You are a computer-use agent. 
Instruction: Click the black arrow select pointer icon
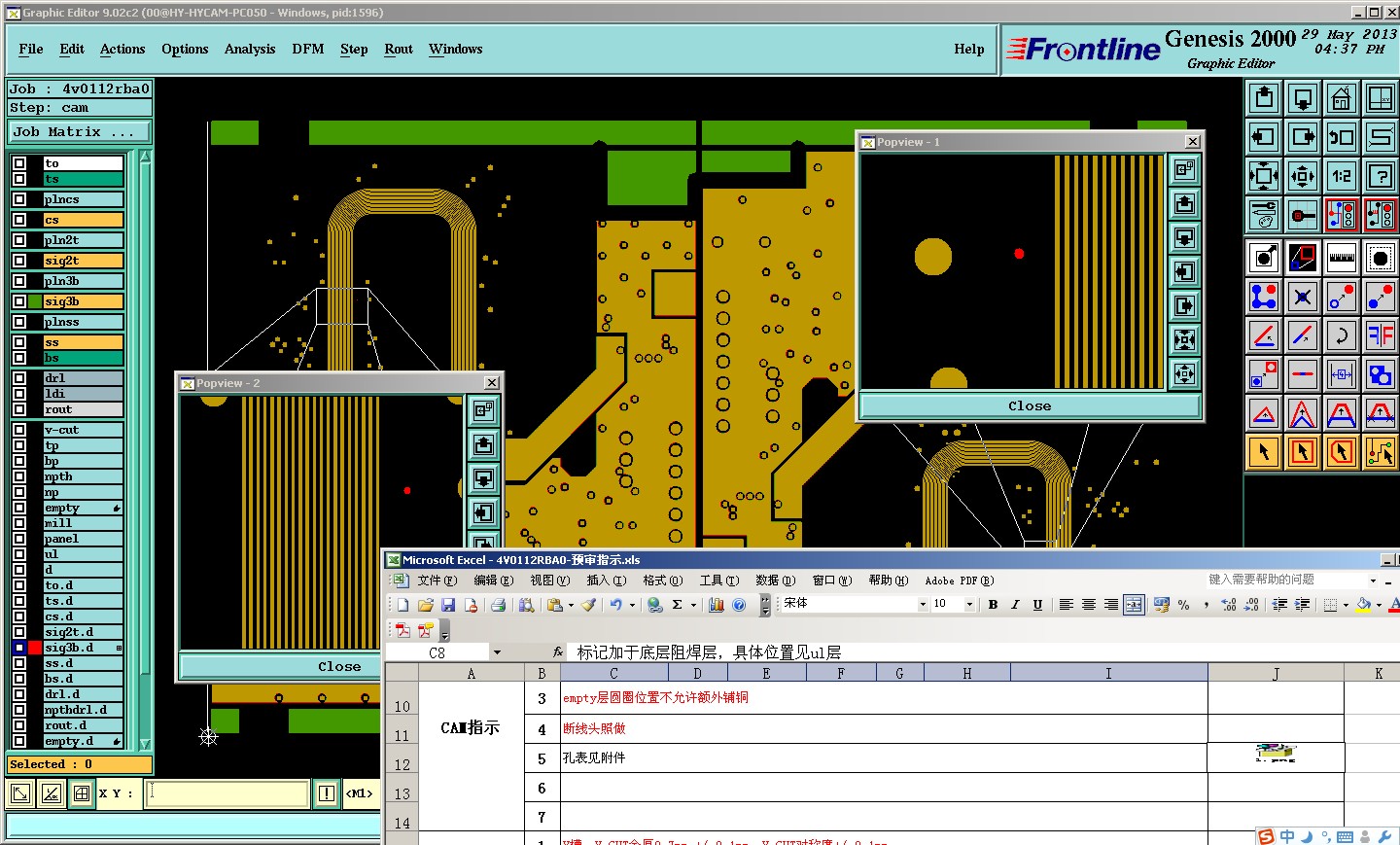pos(1264,452)
